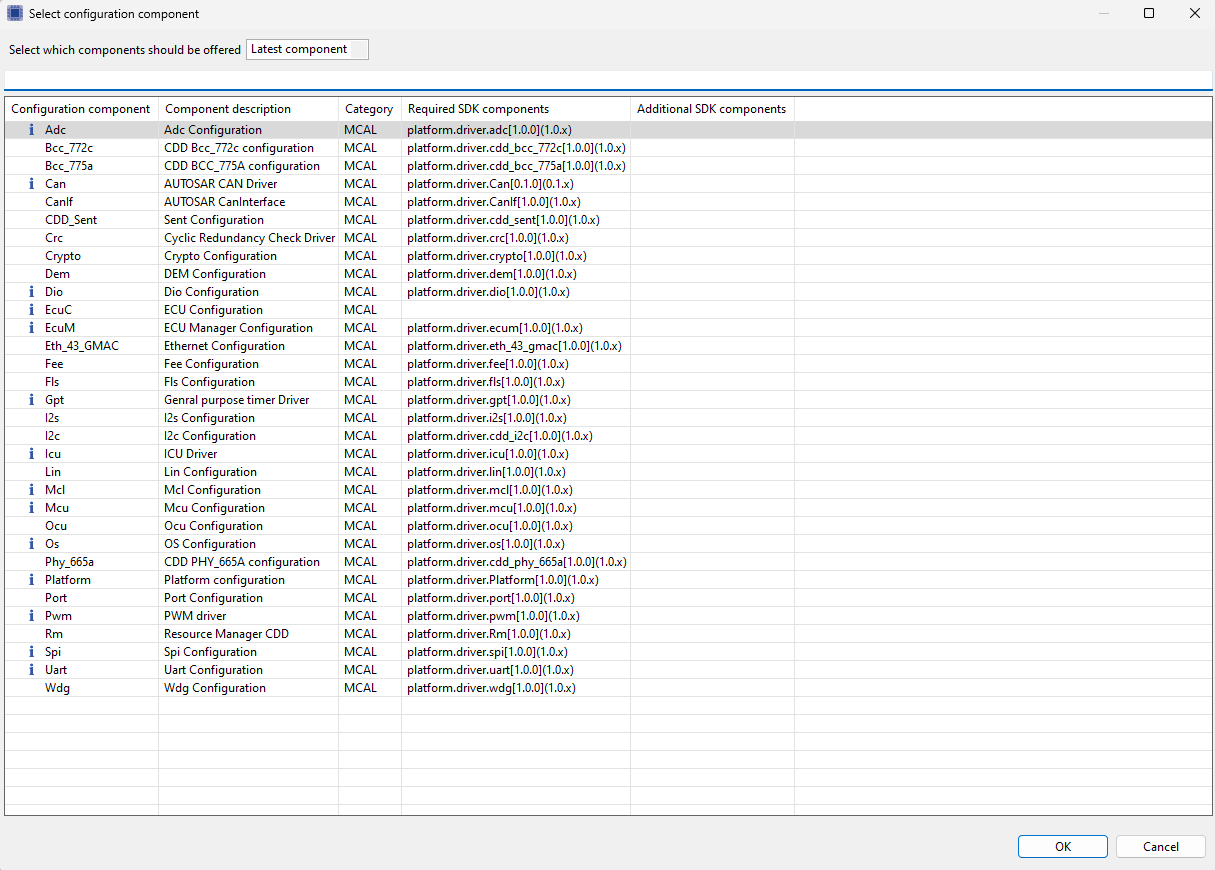View info for the Dio configuration
Screen dimensions: 1215x870
(30, 291)
